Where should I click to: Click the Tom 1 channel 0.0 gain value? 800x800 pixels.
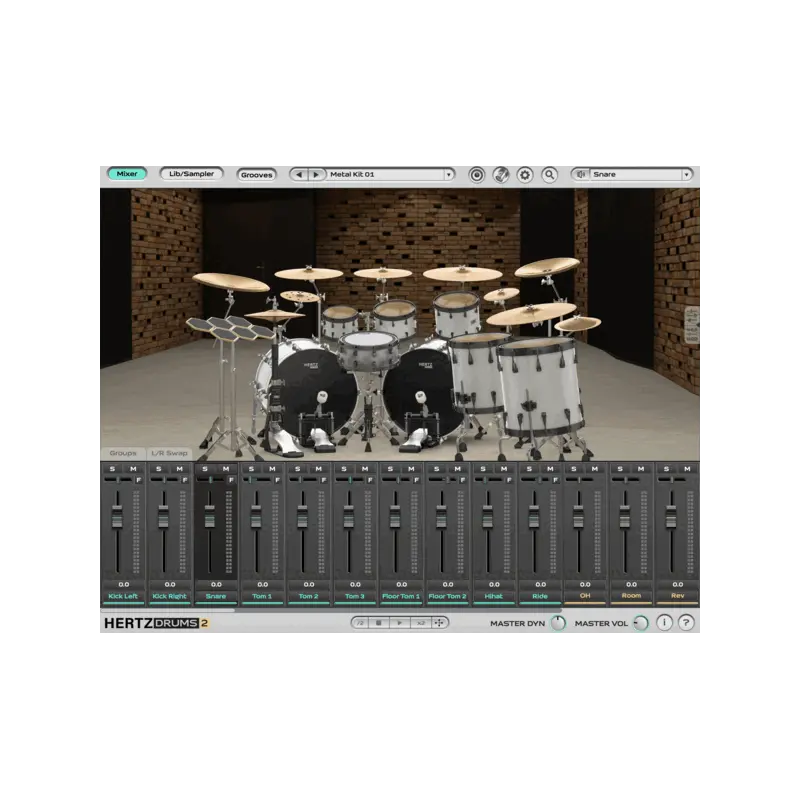coord(262,584)
